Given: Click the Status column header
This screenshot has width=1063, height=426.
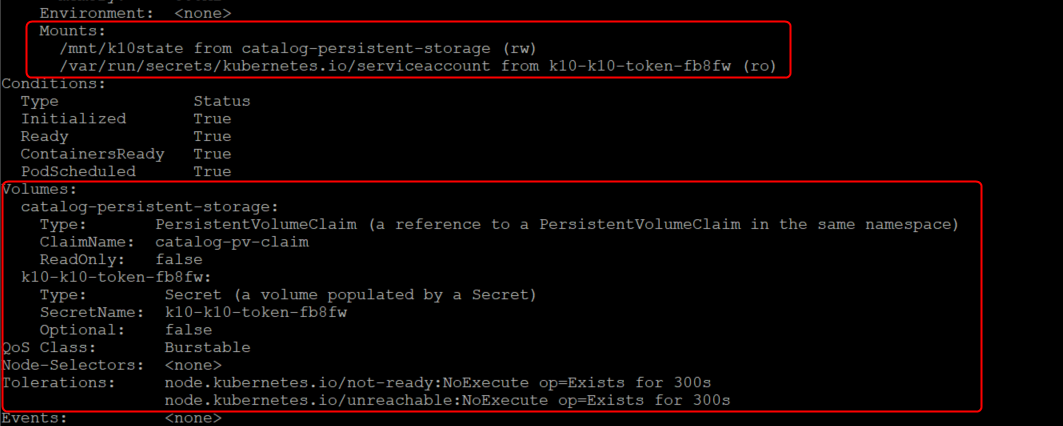Looking at the screenshot, I should click(x=221, y=101).
